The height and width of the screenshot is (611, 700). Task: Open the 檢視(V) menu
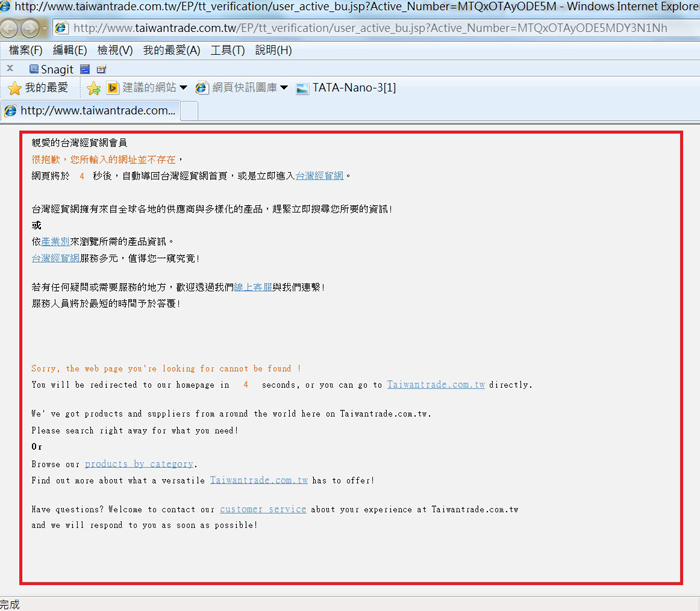115,50
